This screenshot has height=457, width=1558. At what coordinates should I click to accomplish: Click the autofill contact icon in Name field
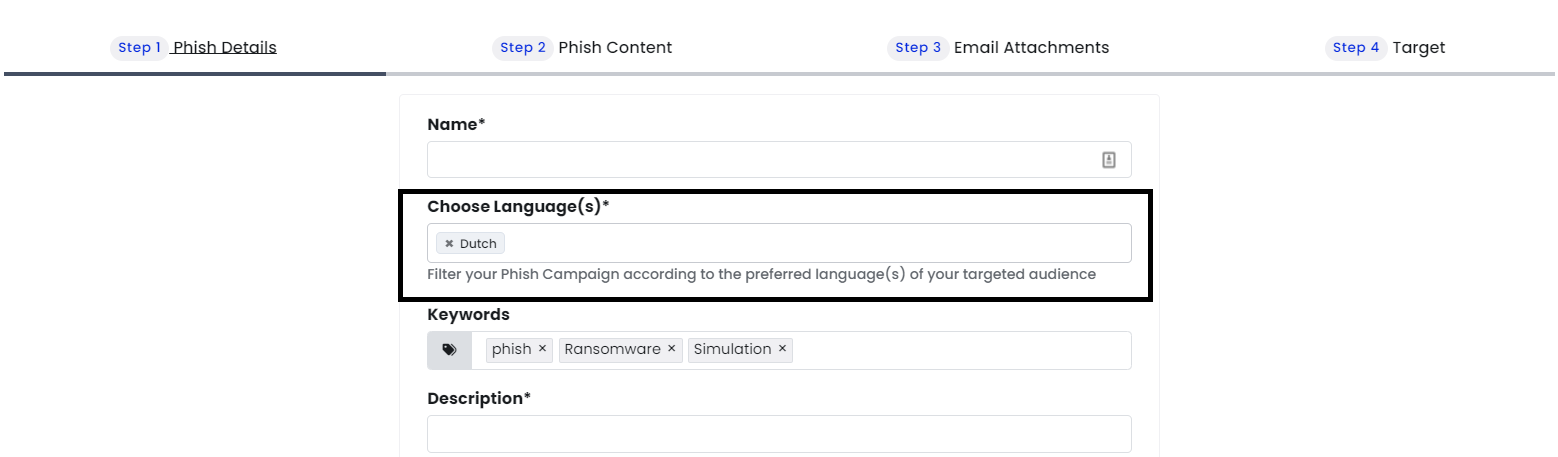(1109, 160)
